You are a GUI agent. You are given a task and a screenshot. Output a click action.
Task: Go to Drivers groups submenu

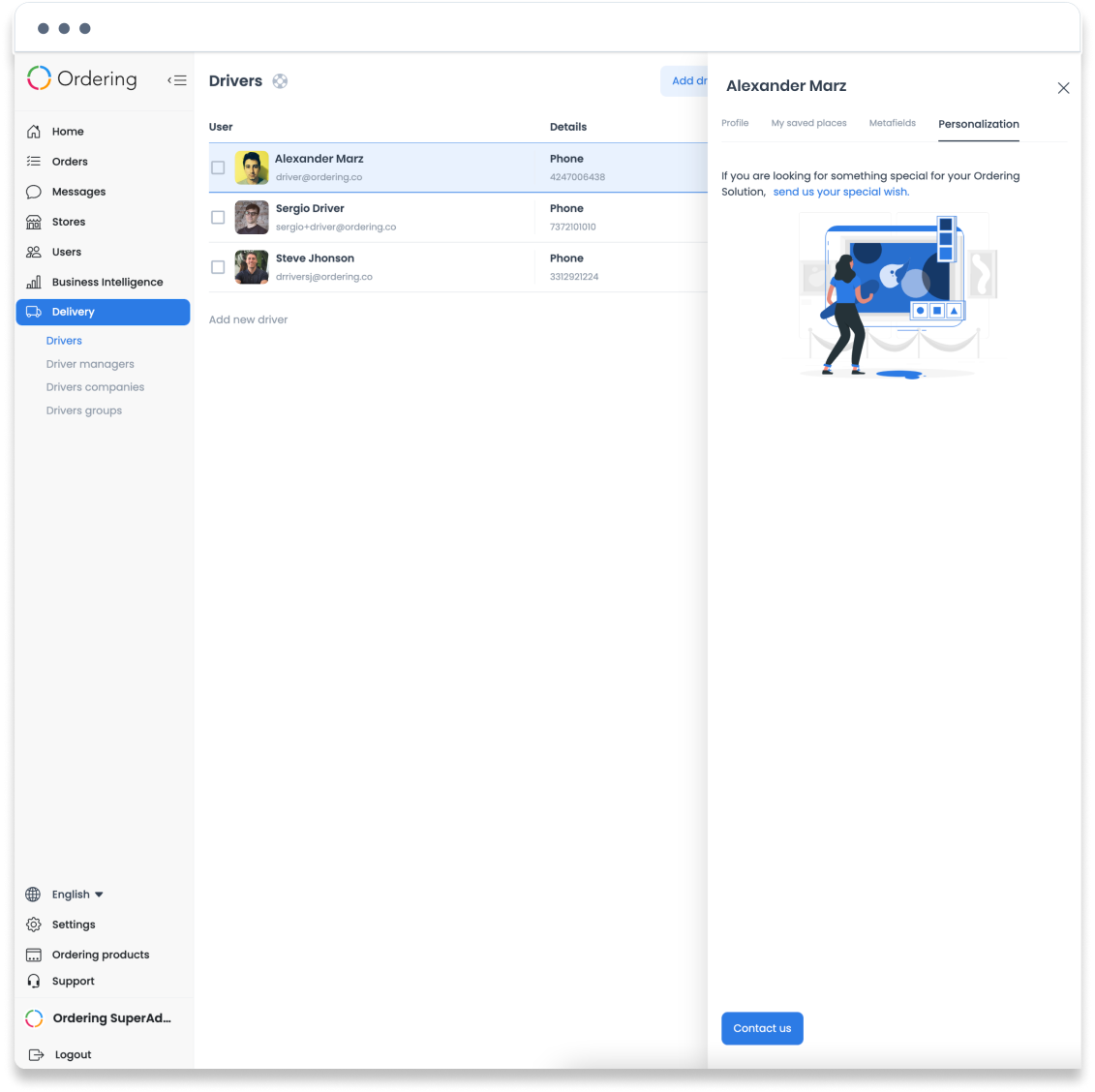coord(84,410)
